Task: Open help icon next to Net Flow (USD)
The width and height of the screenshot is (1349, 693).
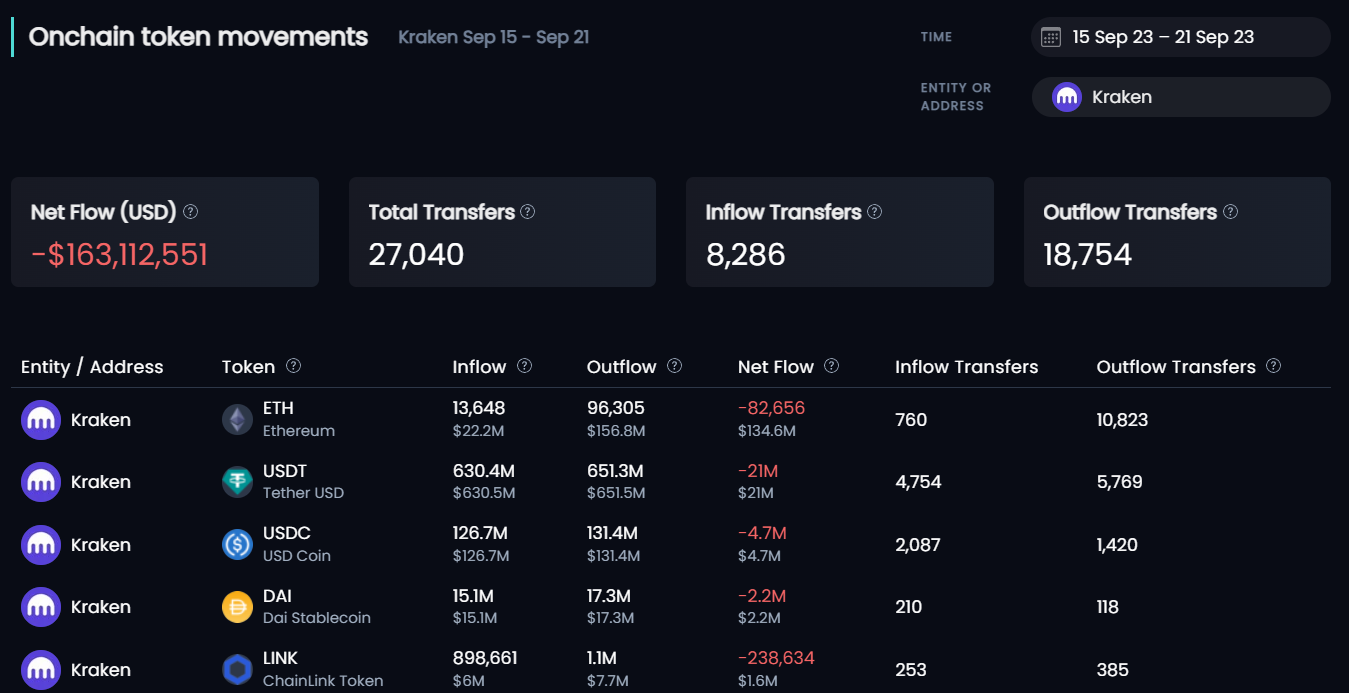Action: pos(191,212)
